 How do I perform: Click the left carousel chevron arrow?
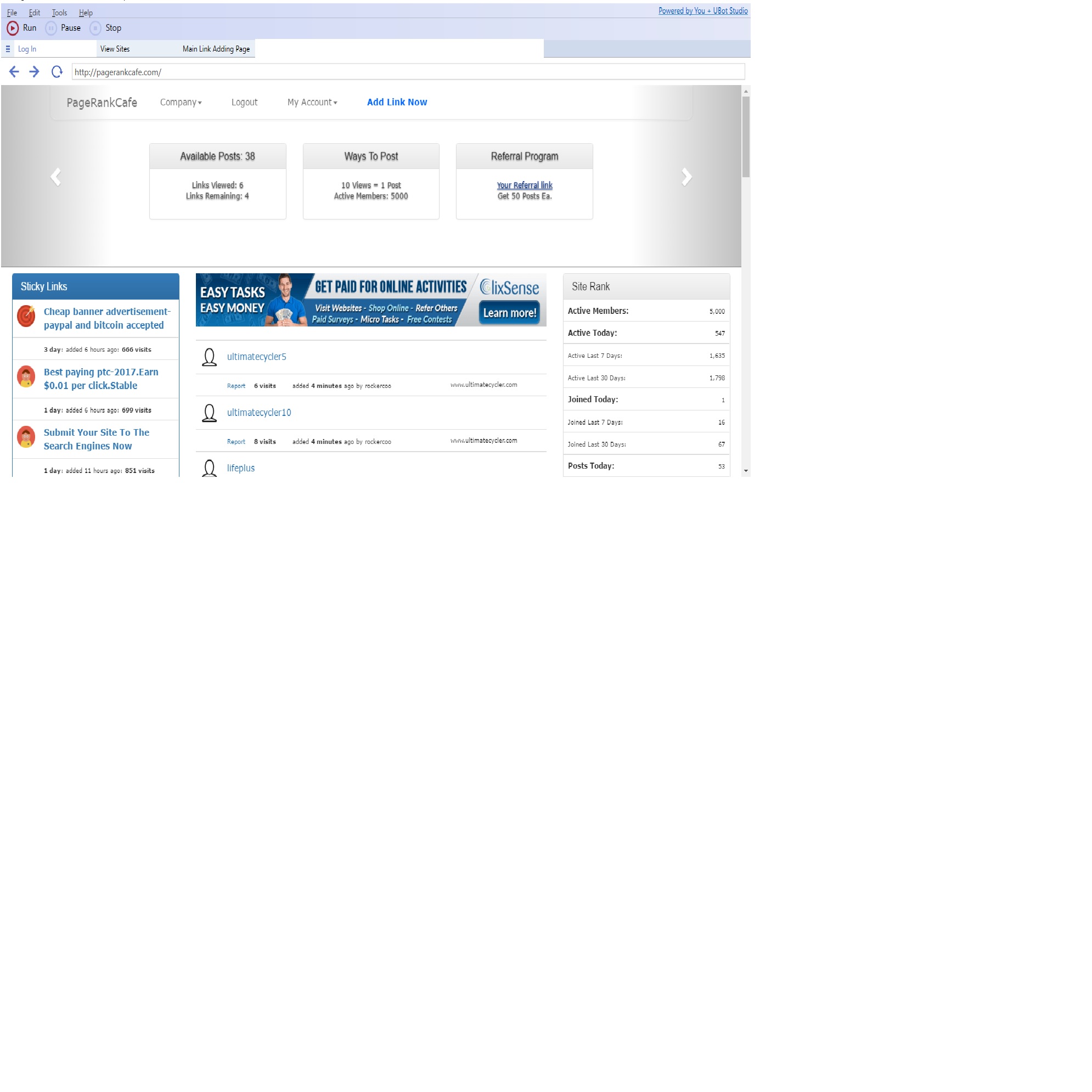56,177
